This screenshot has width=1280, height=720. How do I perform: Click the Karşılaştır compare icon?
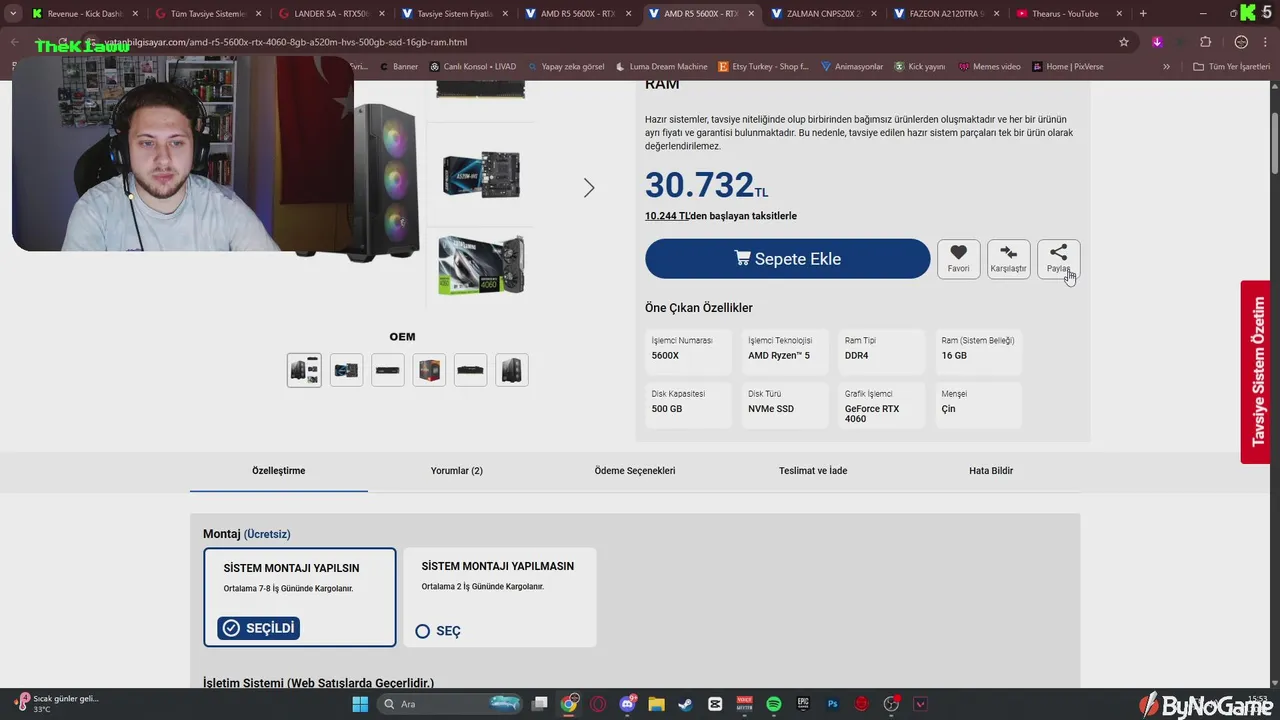coord(1008,253)
